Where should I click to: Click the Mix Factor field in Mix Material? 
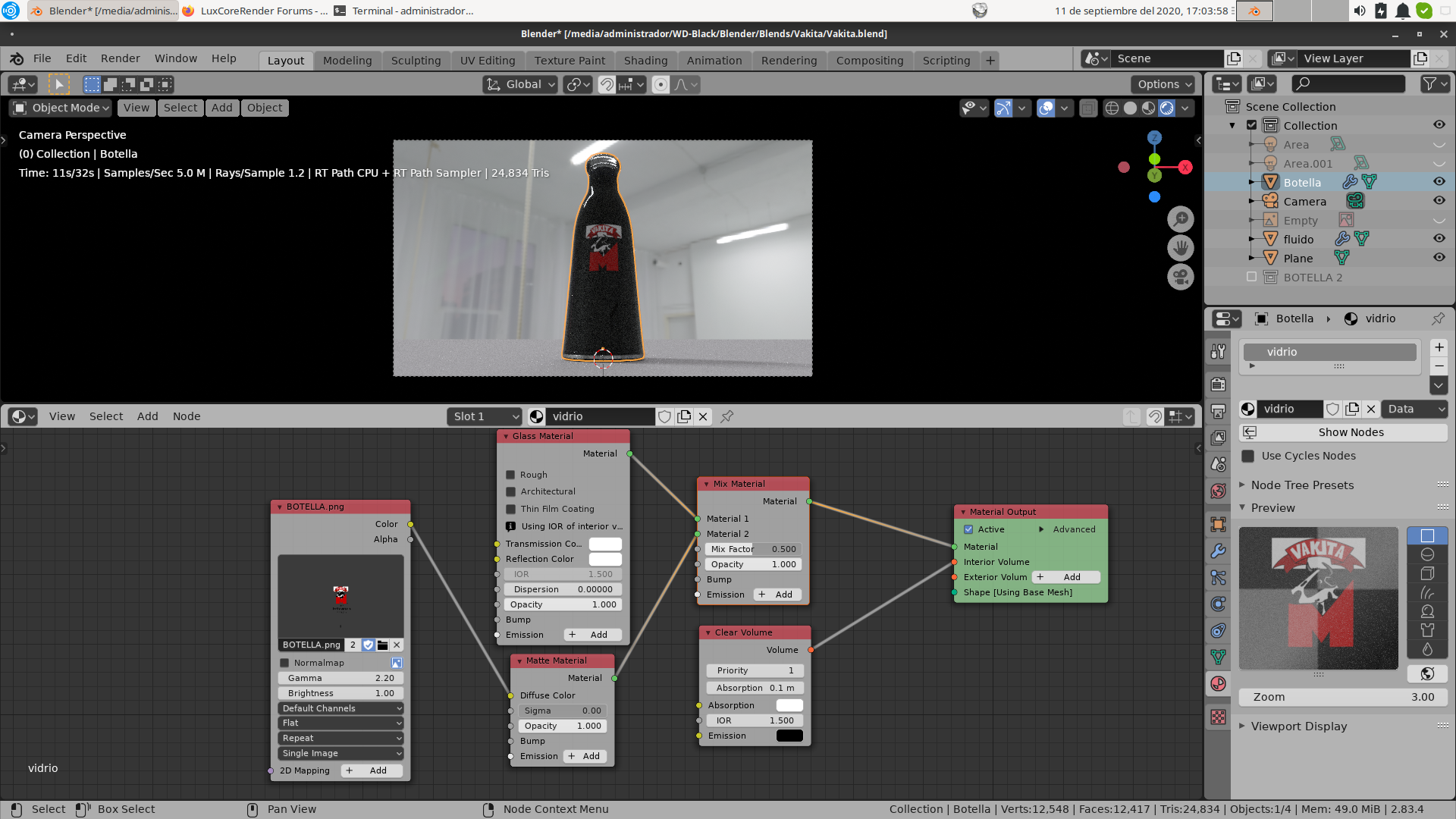tap(753, 549)
